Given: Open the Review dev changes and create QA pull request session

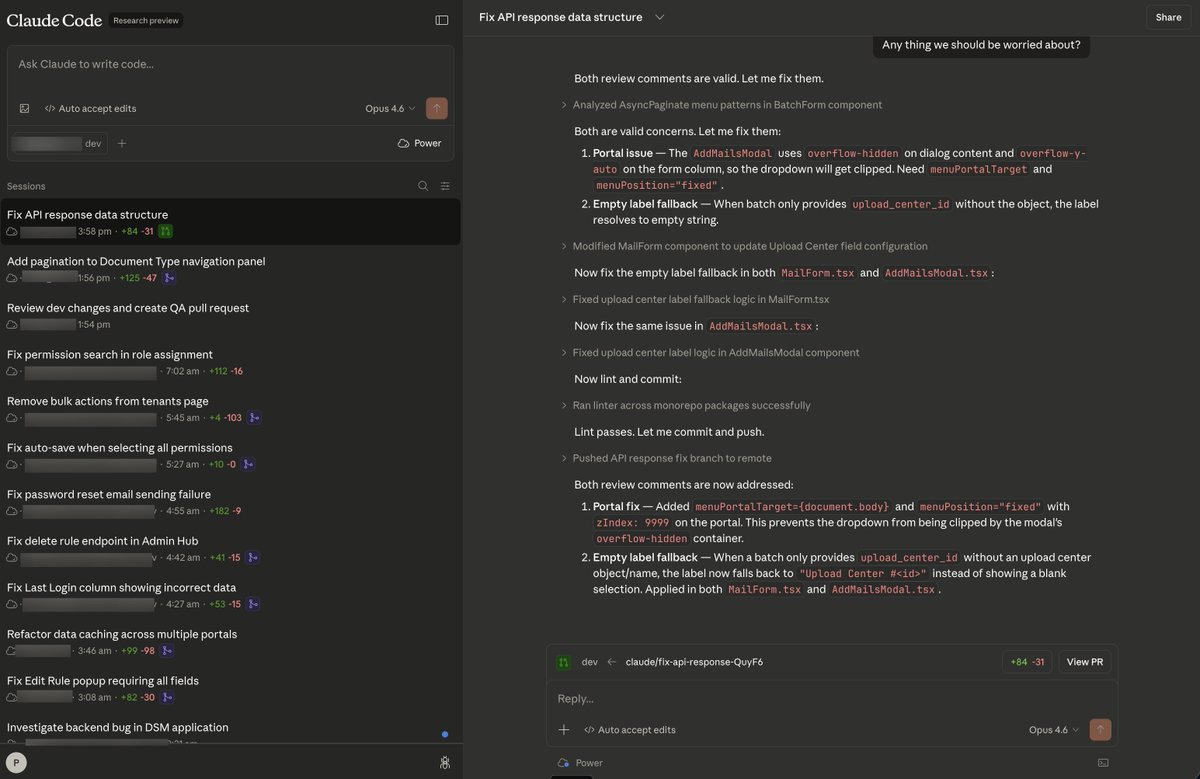Looking at the screenshot, I should 231,315.
